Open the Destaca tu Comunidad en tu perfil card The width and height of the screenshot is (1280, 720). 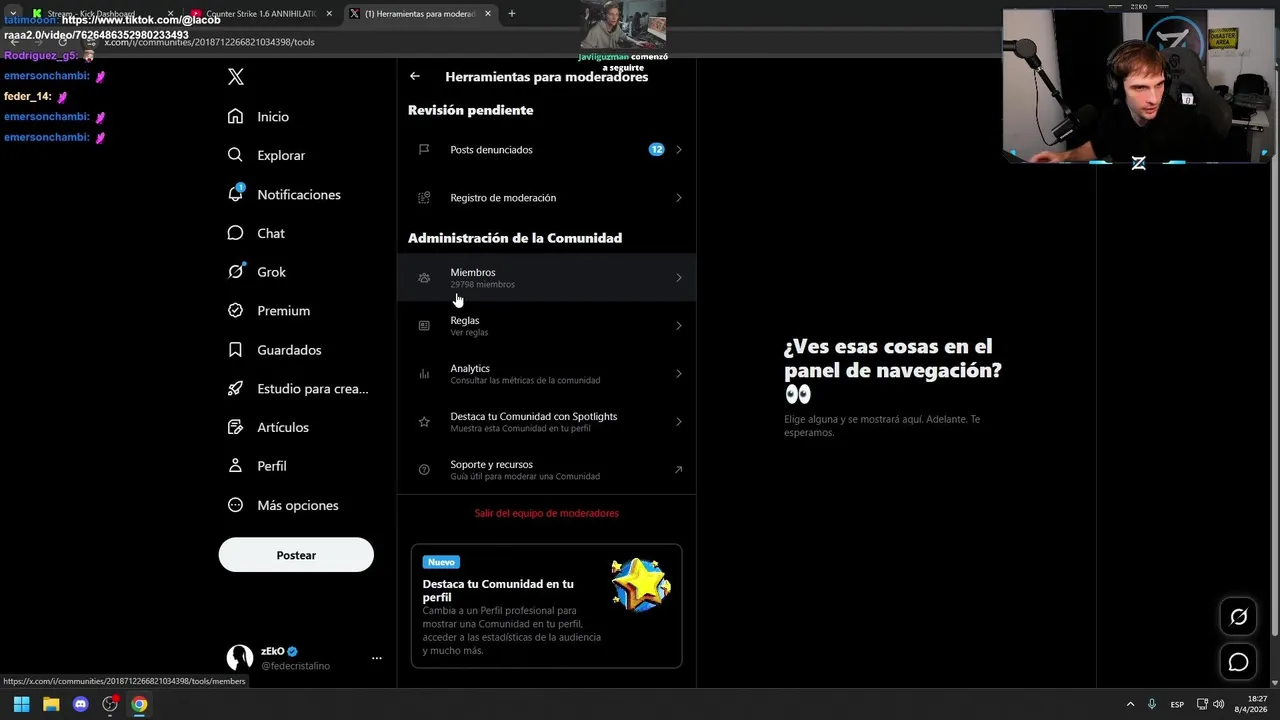[x=546, y=606]
